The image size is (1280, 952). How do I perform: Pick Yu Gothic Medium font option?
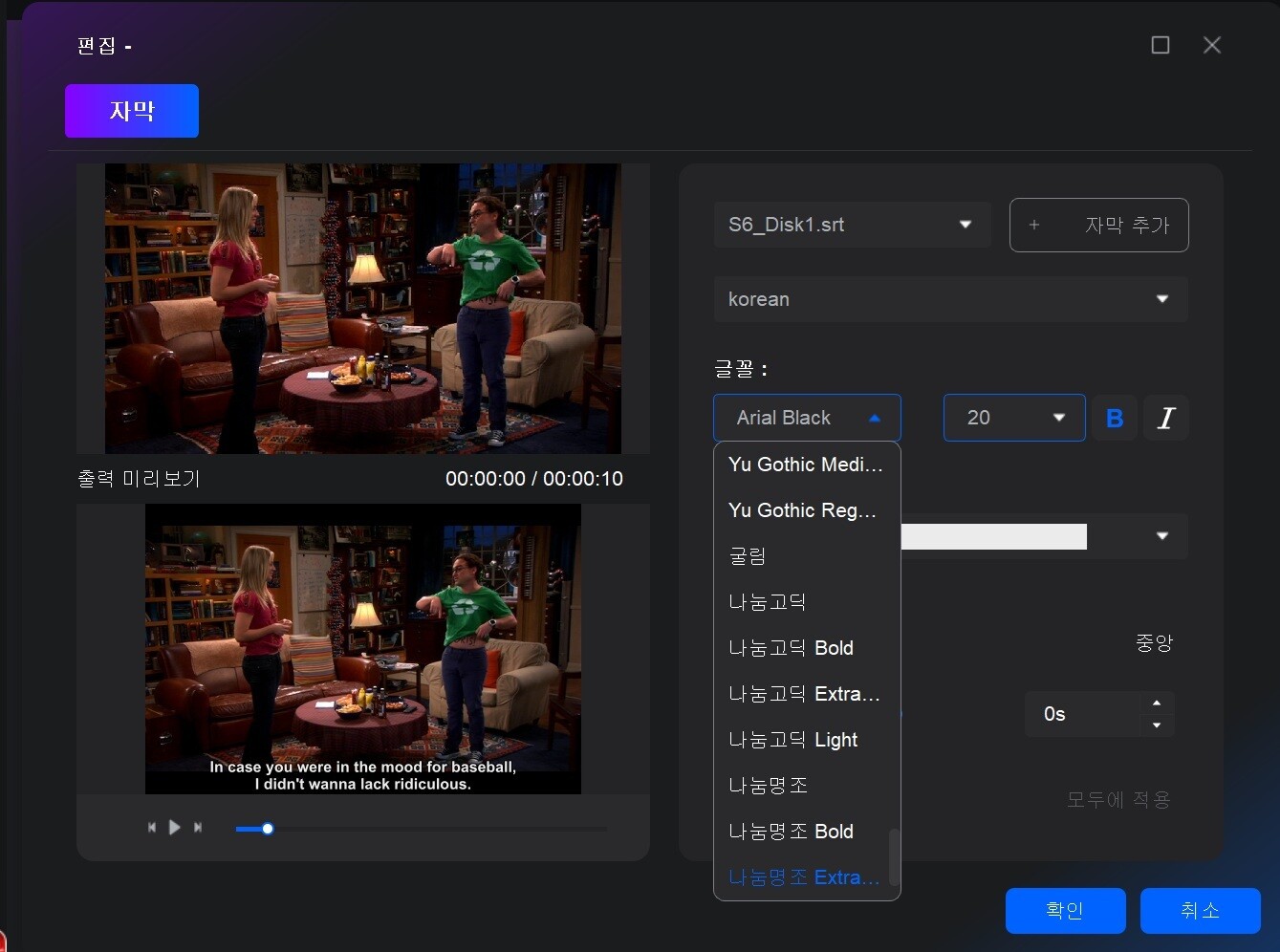pos(805,465)
